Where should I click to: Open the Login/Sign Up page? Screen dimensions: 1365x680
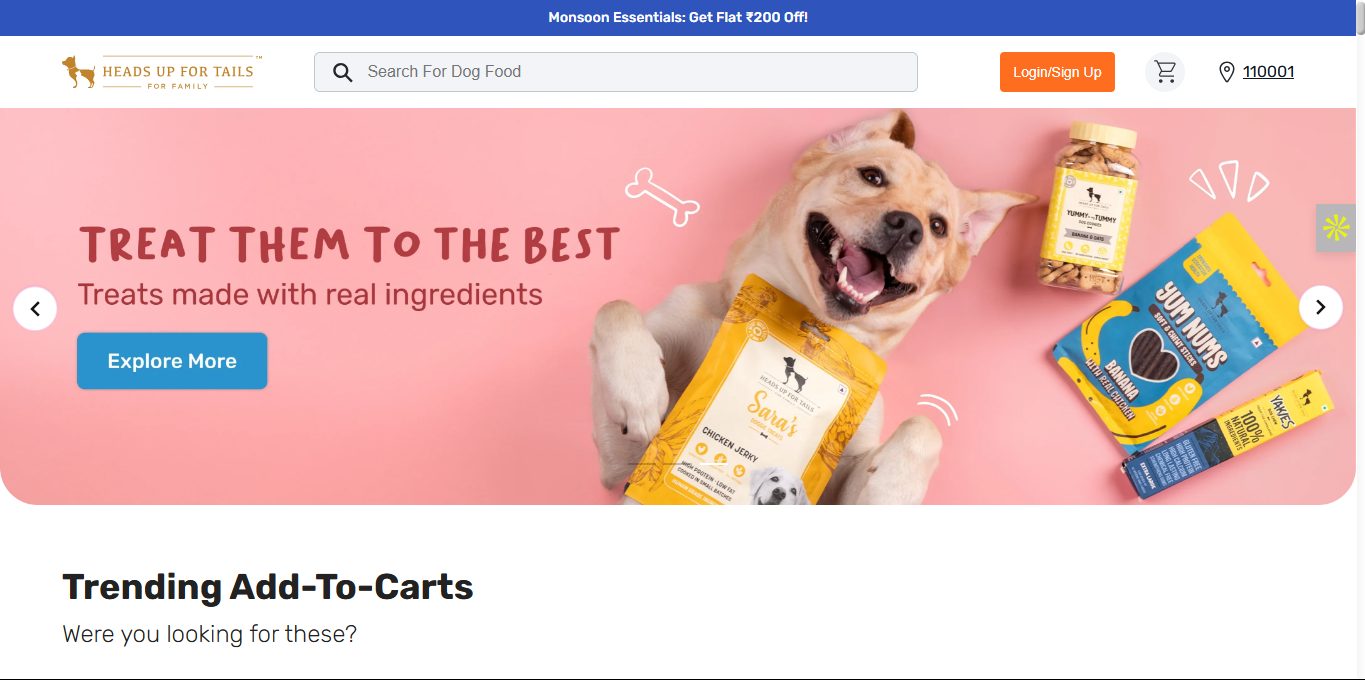pyautogui.click(x=1057, y=72)
